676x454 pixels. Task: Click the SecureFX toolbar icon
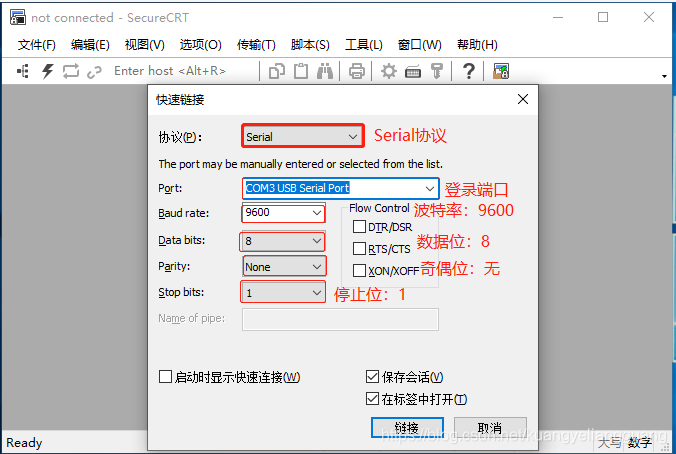click(x=501, y=71)
